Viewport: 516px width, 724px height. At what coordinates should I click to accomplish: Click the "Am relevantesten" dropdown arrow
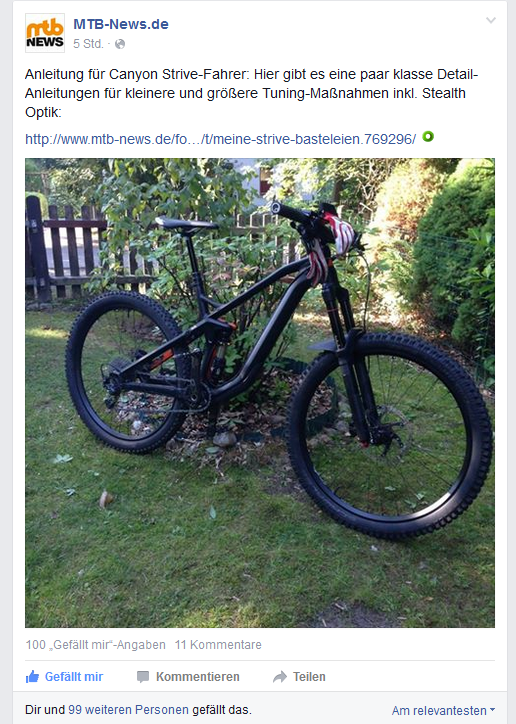(492, 710)
